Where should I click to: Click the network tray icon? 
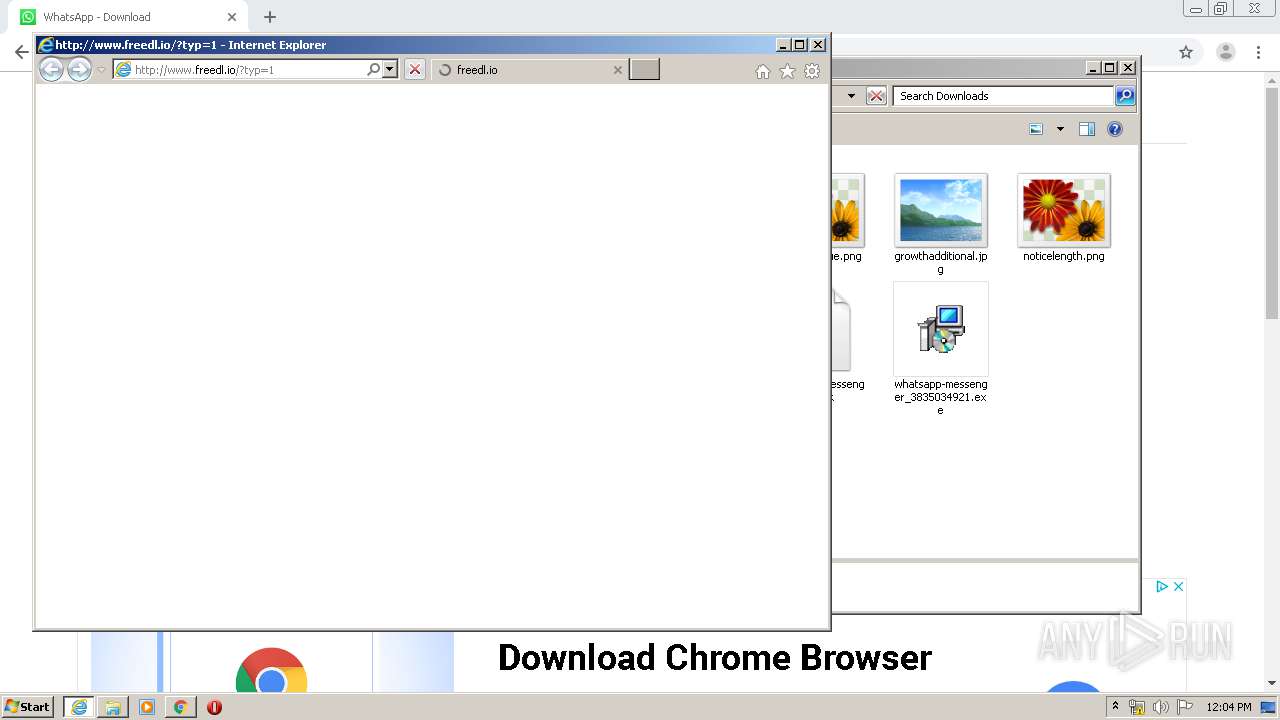[1137, 707]
